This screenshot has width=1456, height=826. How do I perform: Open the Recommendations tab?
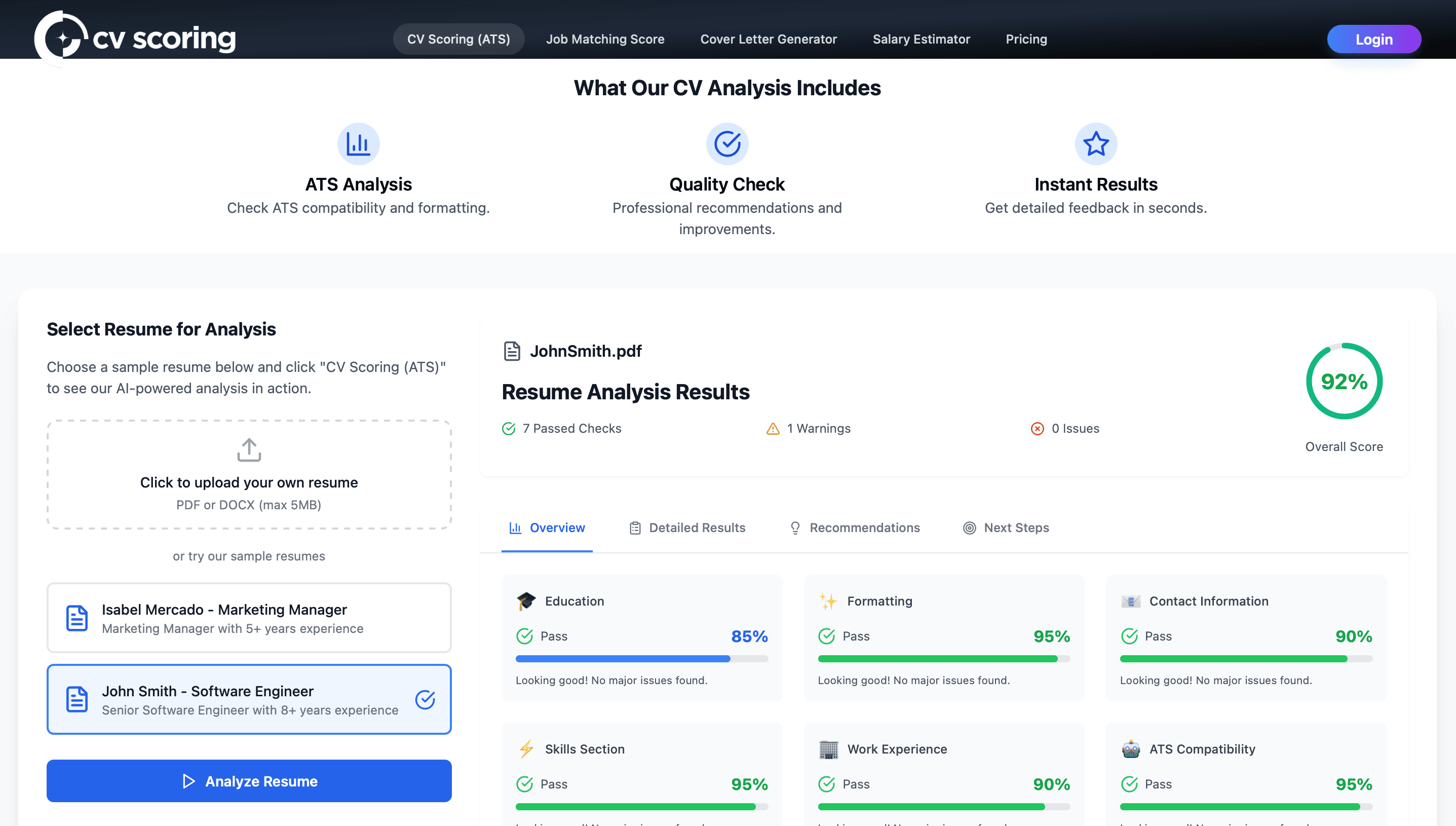(x=855, y=528)
